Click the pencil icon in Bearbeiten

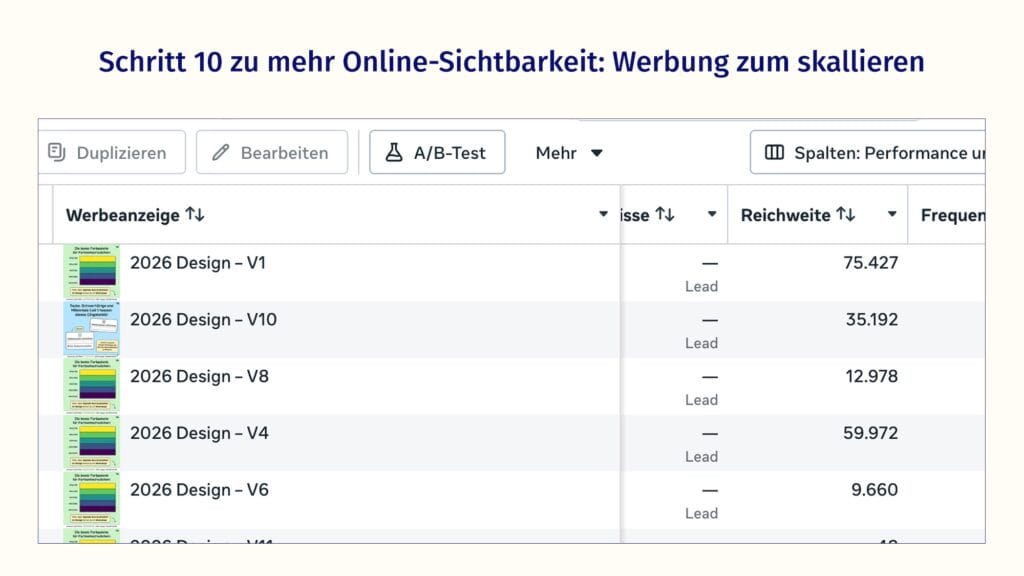pyautogui.click(x=221, y=152)
